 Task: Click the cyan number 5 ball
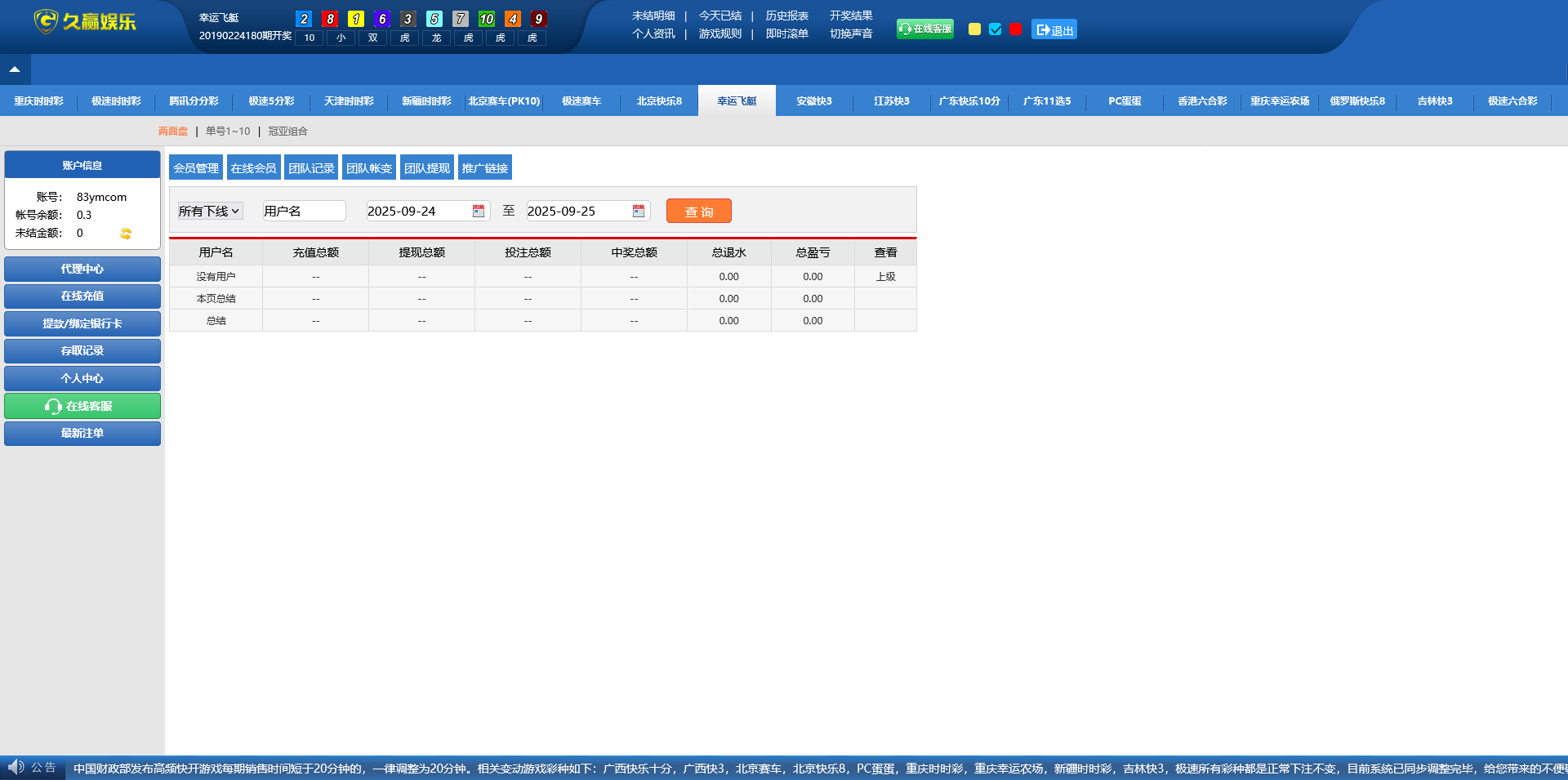coord(434,19)
